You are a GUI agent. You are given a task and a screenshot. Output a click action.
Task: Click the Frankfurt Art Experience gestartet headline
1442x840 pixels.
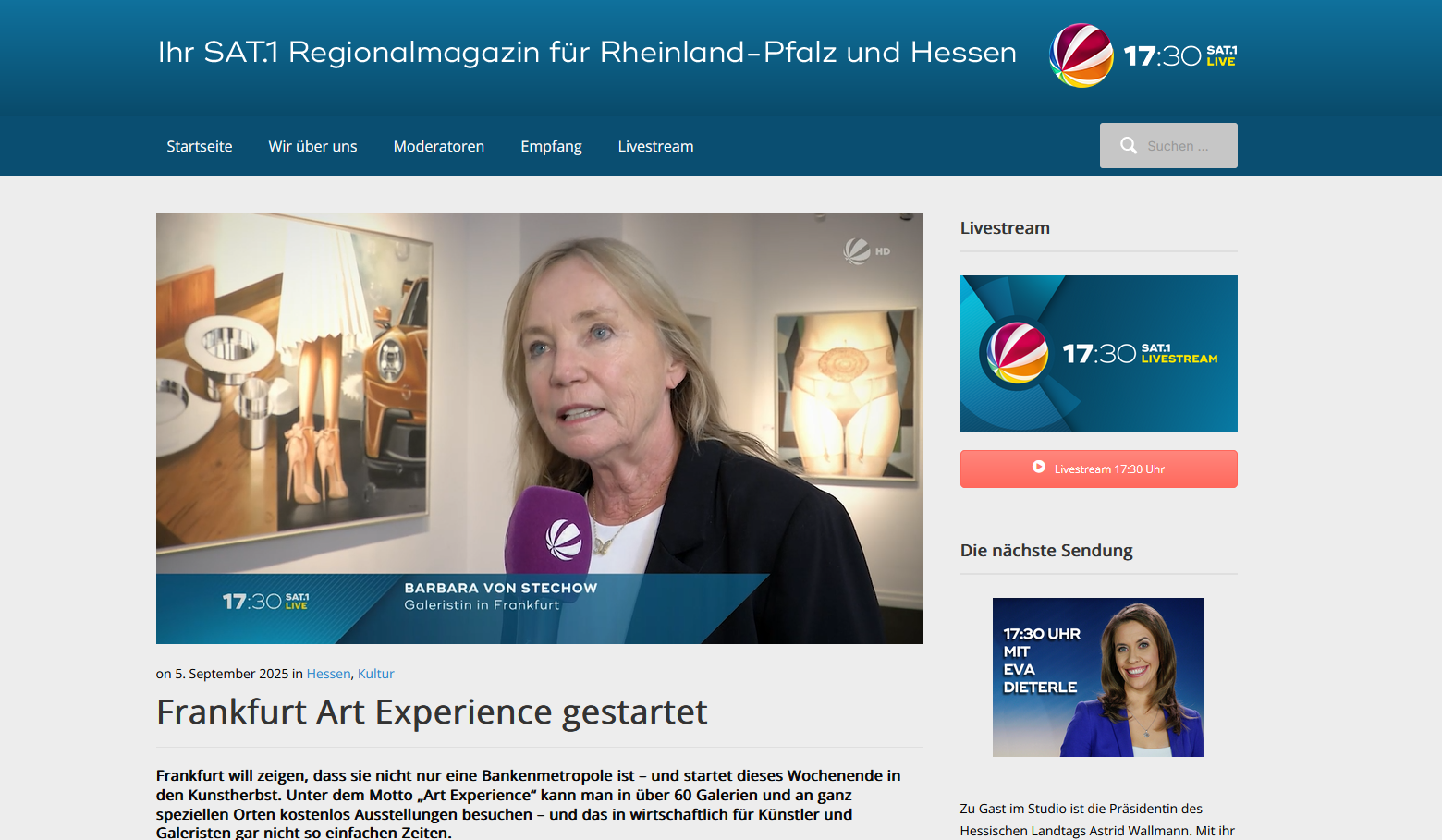pos(432,712)
